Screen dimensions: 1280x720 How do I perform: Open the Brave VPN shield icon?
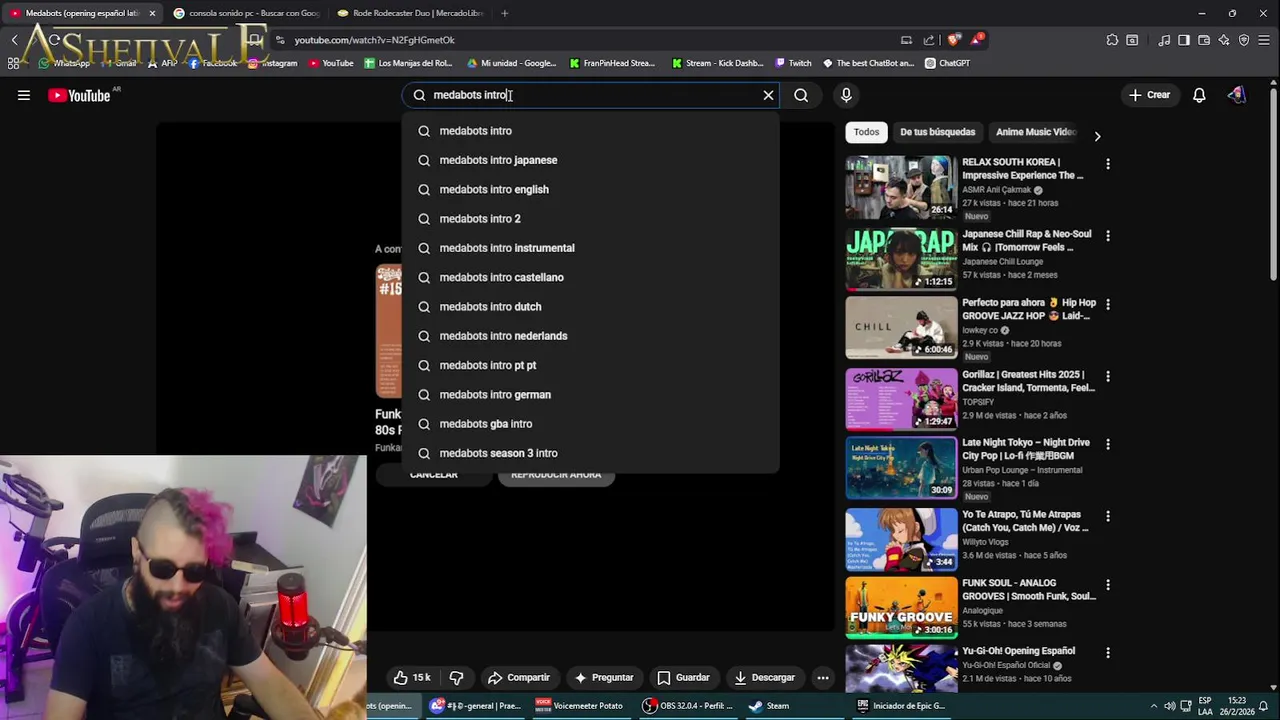coord(1244,40)
